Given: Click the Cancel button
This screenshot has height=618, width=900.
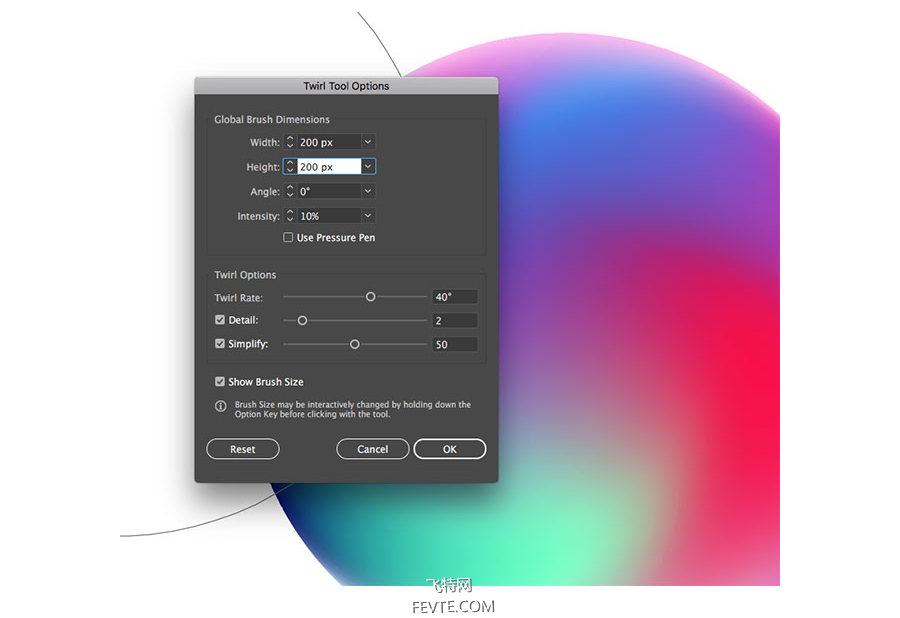Looking at the screenshot, I should (x=373, y=449).
